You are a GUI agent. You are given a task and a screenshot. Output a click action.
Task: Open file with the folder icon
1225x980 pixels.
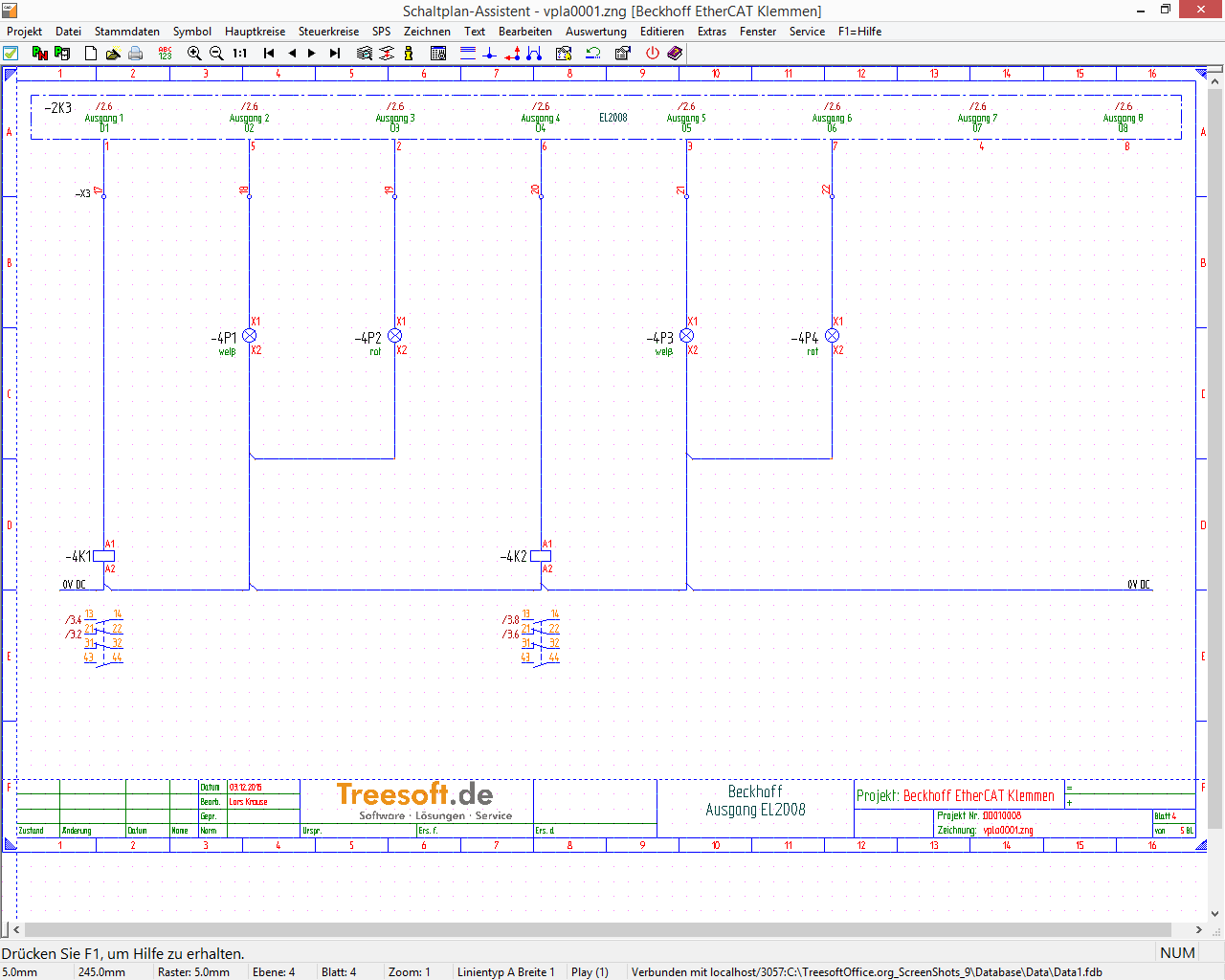[113, 54]
